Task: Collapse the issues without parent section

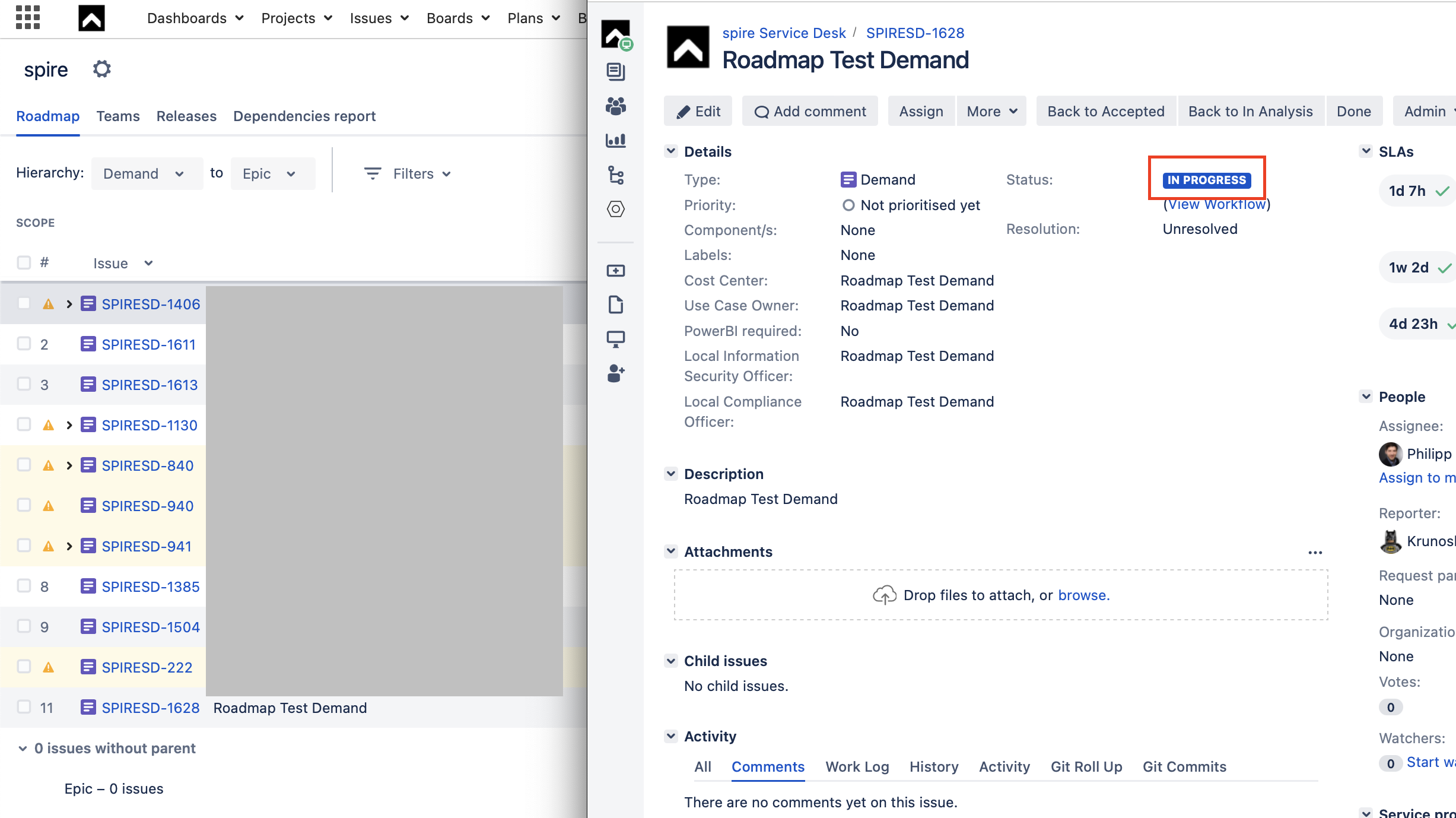Action: [23, 748]
